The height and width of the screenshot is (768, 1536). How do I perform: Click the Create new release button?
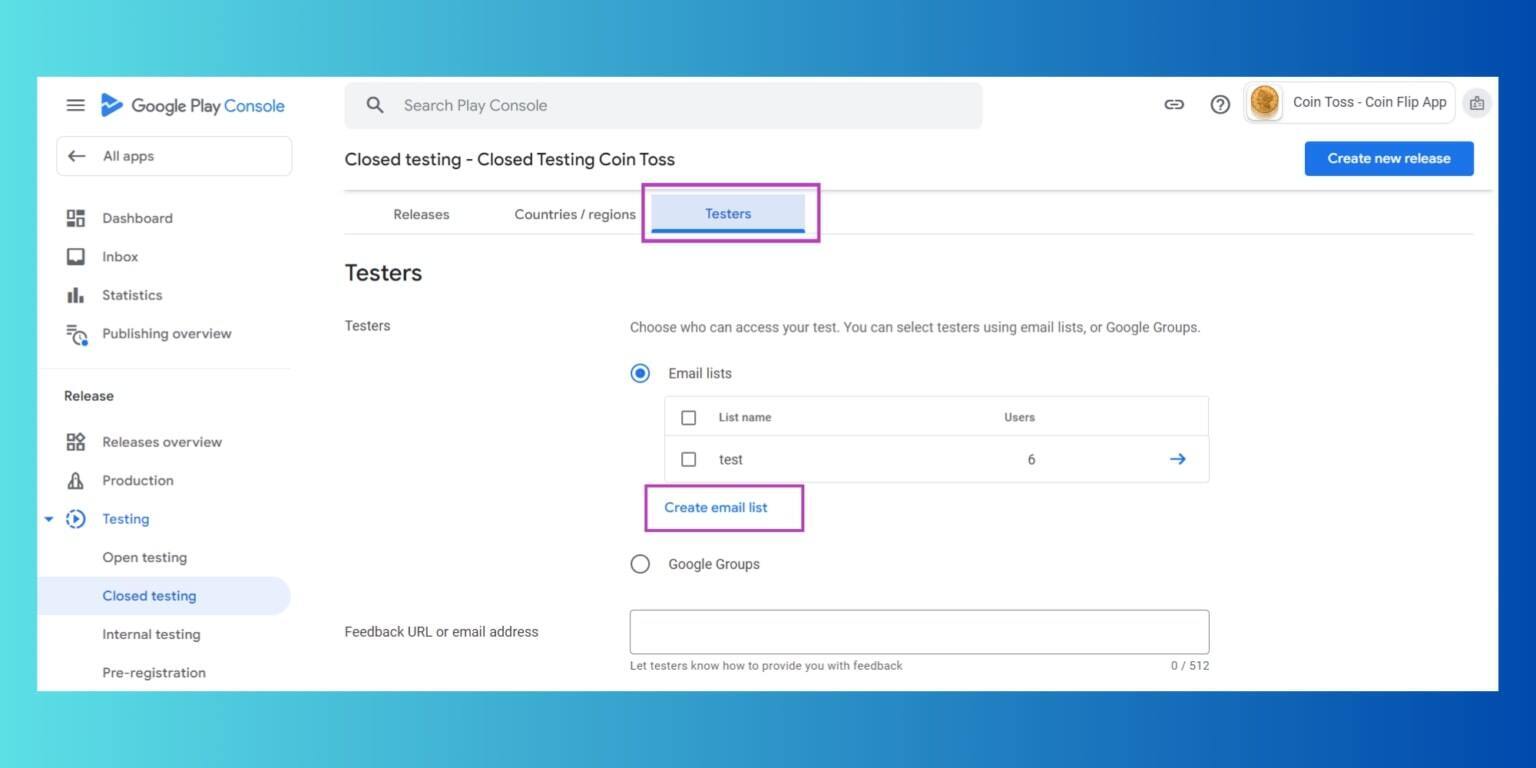[x=1389, y=158]
